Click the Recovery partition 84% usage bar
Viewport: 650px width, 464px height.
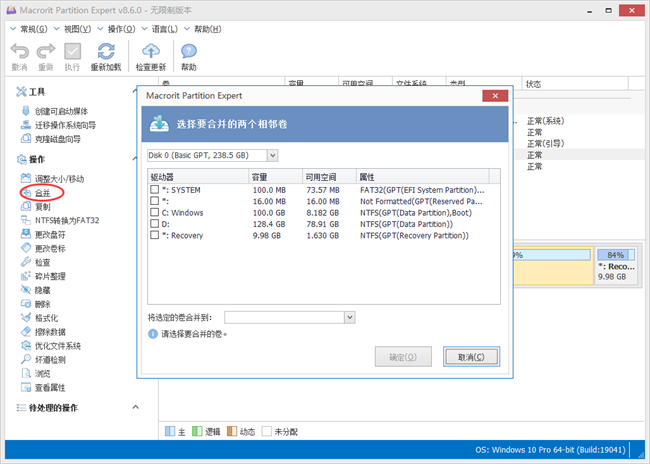616,255
